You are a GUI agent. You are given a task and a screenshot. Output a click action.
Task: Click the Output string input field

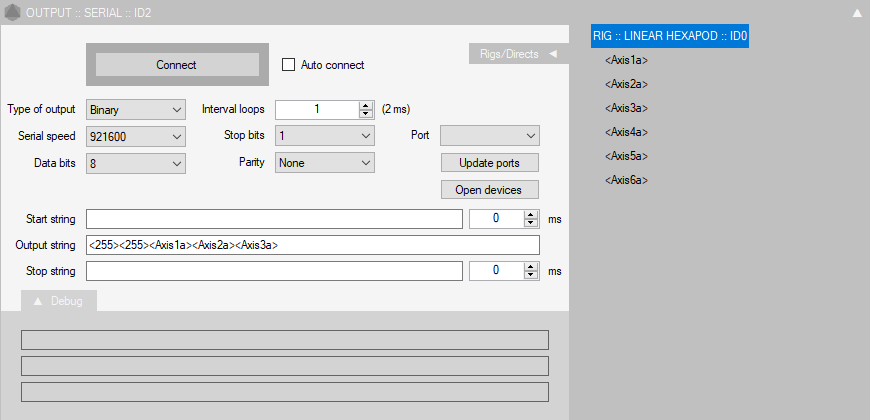pyautogui.click(x=313, y=245)
